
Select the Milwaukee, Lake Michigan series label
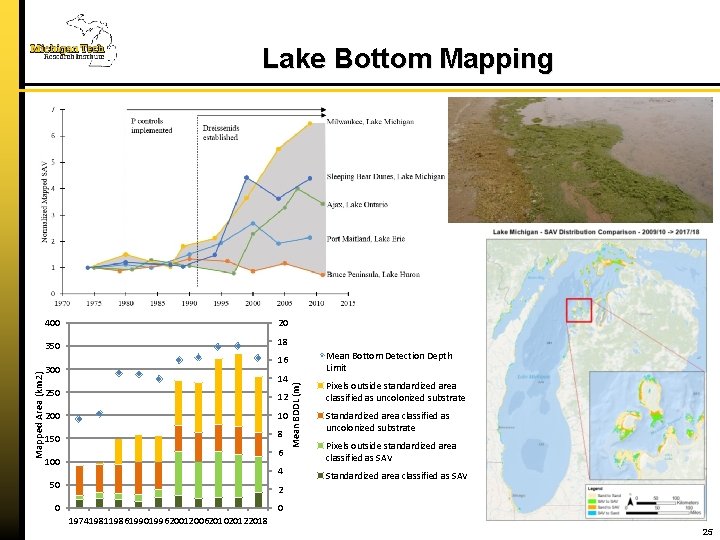coord(370,122)
